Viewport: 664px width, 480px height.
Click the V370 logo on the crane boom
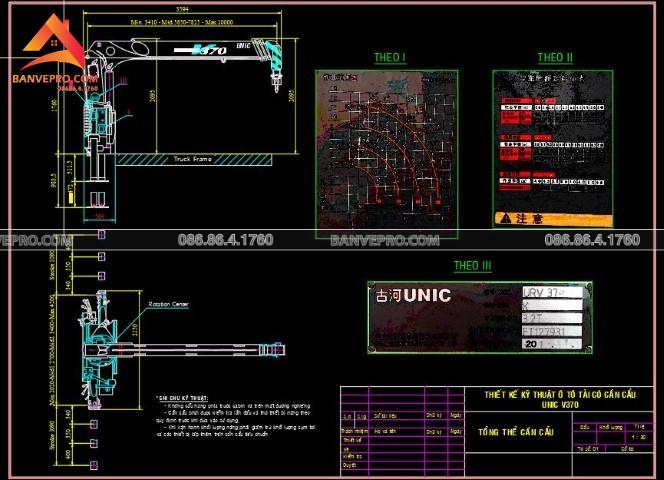(201, 50)
